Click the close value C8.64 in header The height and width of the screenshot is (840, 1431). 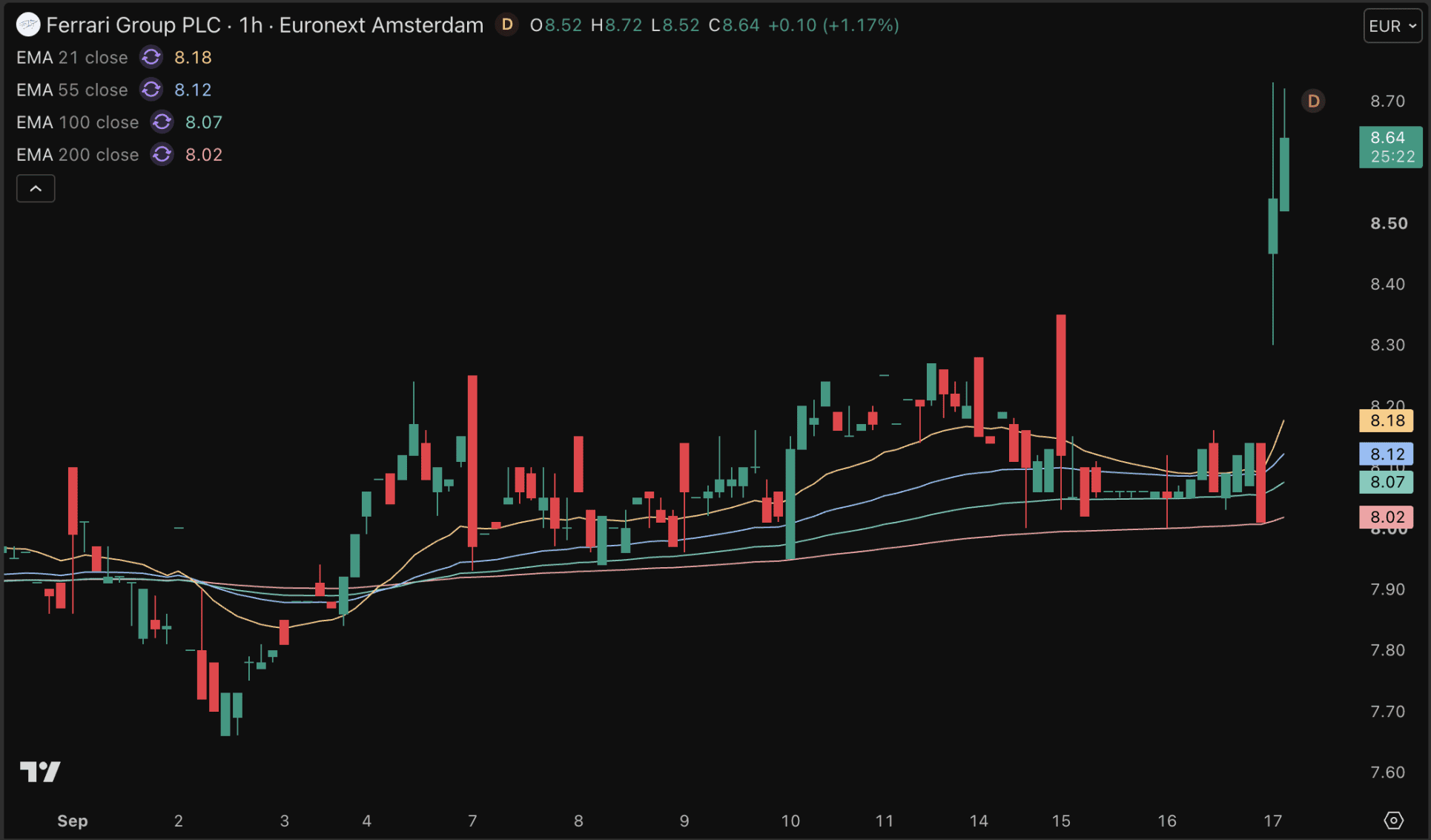click(734, 25)
